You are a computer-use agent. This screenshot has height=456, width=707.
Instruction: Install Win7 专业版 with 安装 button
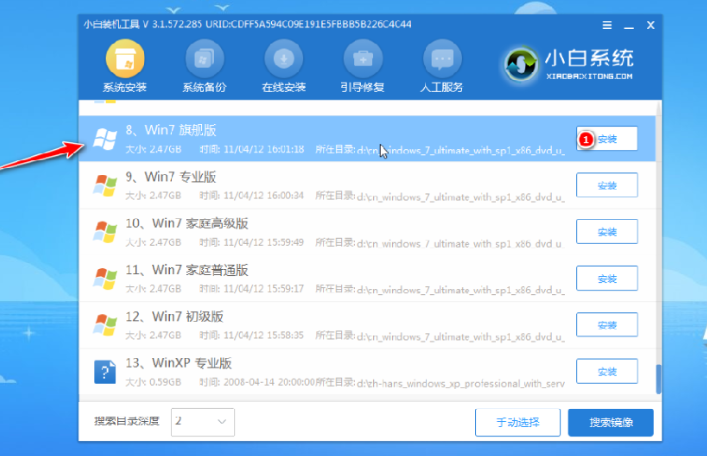click(x=607, y=185)
